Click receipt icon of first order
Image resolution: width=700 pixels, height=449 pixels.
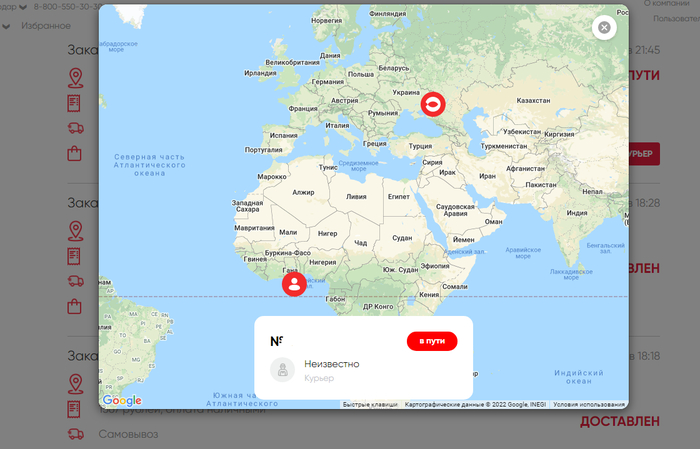(x=74, y=104)
